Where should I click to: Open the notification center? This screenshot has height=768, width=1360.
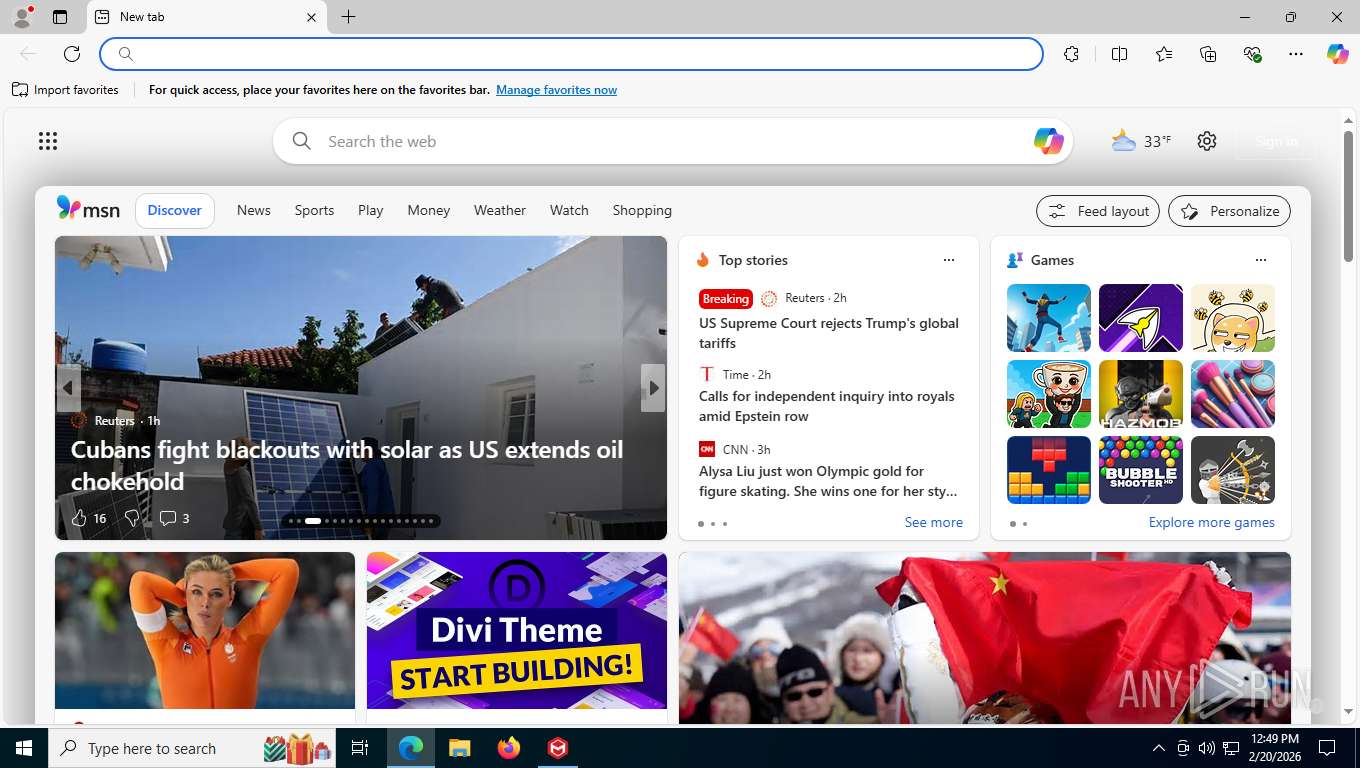(x=1327, y=748)
